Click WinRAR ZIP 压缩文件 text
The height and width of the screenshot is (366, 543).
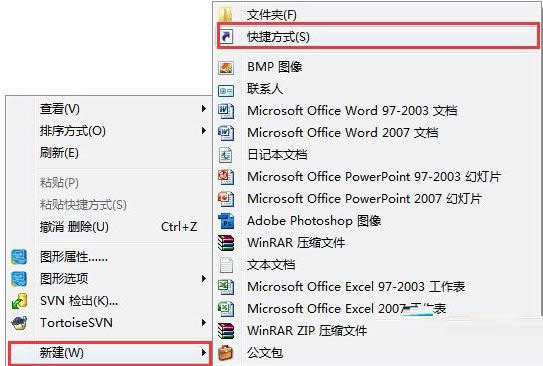(307, 331)
